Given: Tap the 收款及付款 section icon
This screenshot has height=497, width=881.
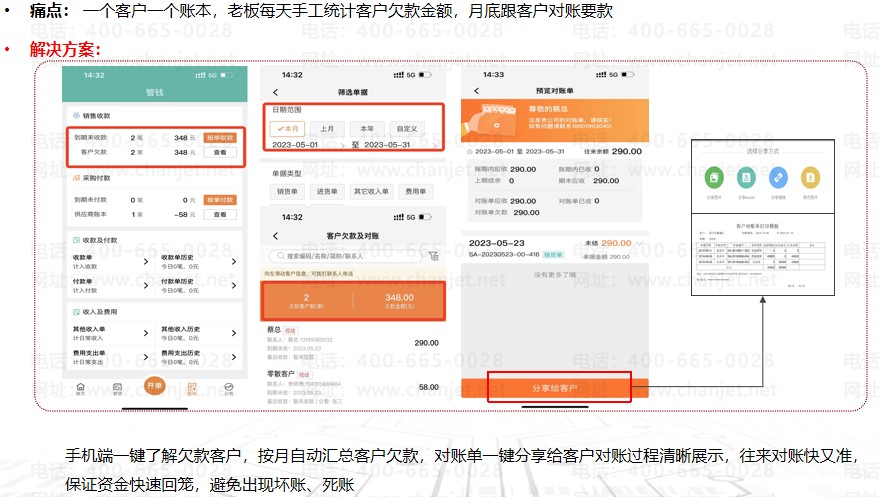Looking at the screenshot, I should pyautogui.click(x=76, y=240).
